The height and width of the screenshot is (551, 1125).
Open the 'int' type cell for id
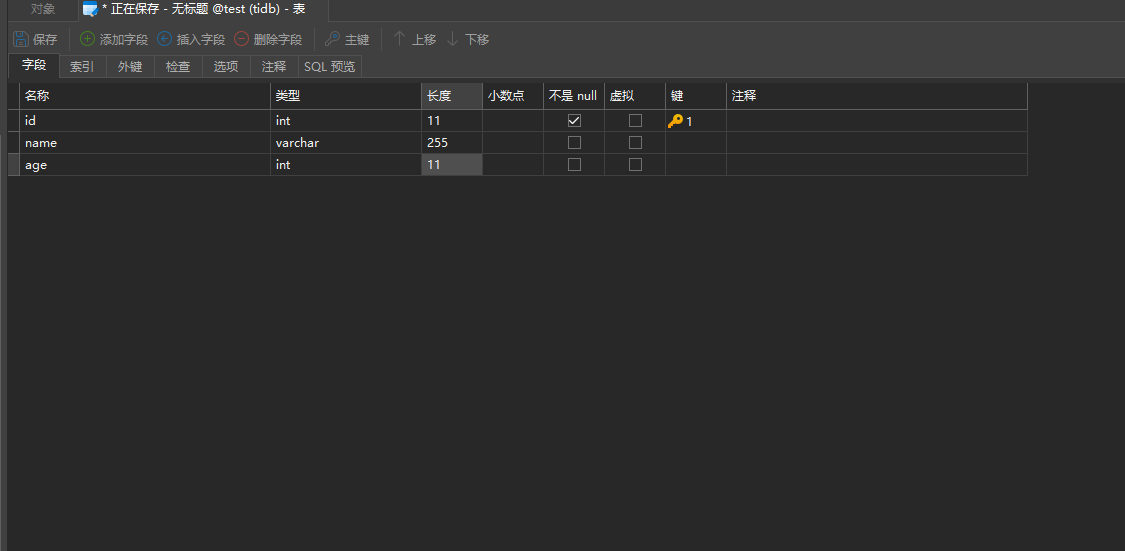[x=346, y=121]
